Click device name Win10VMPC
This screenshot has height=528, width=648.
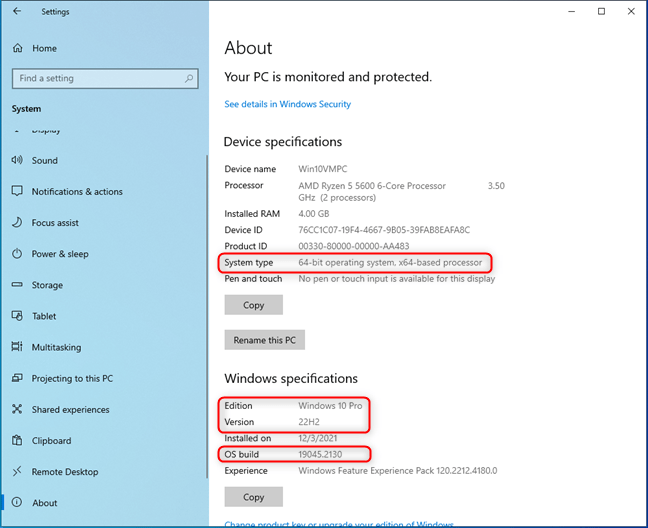(x=323, y=169)
